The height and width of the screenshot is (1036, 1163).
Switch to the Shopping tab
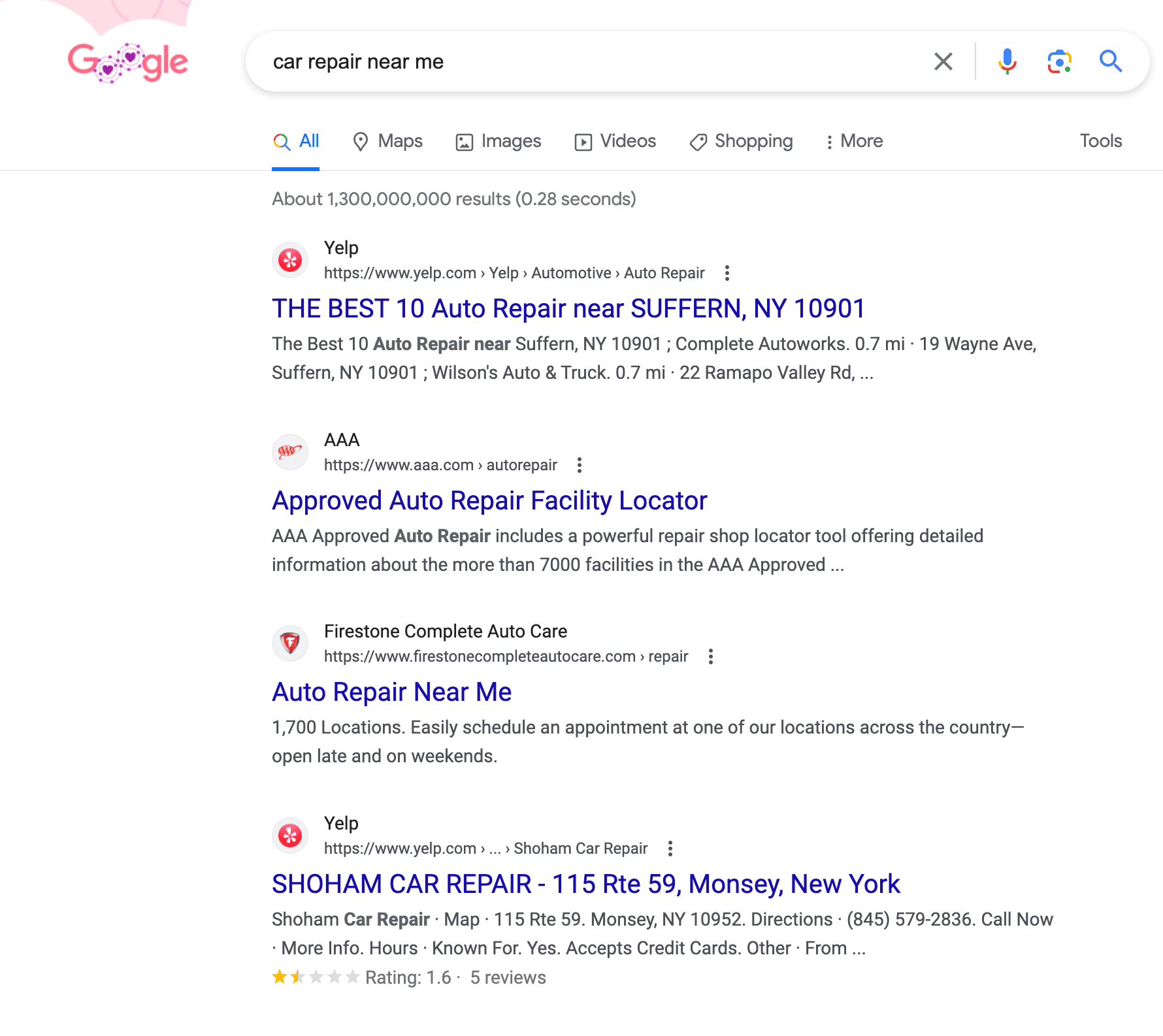click(x=741, y=141)
